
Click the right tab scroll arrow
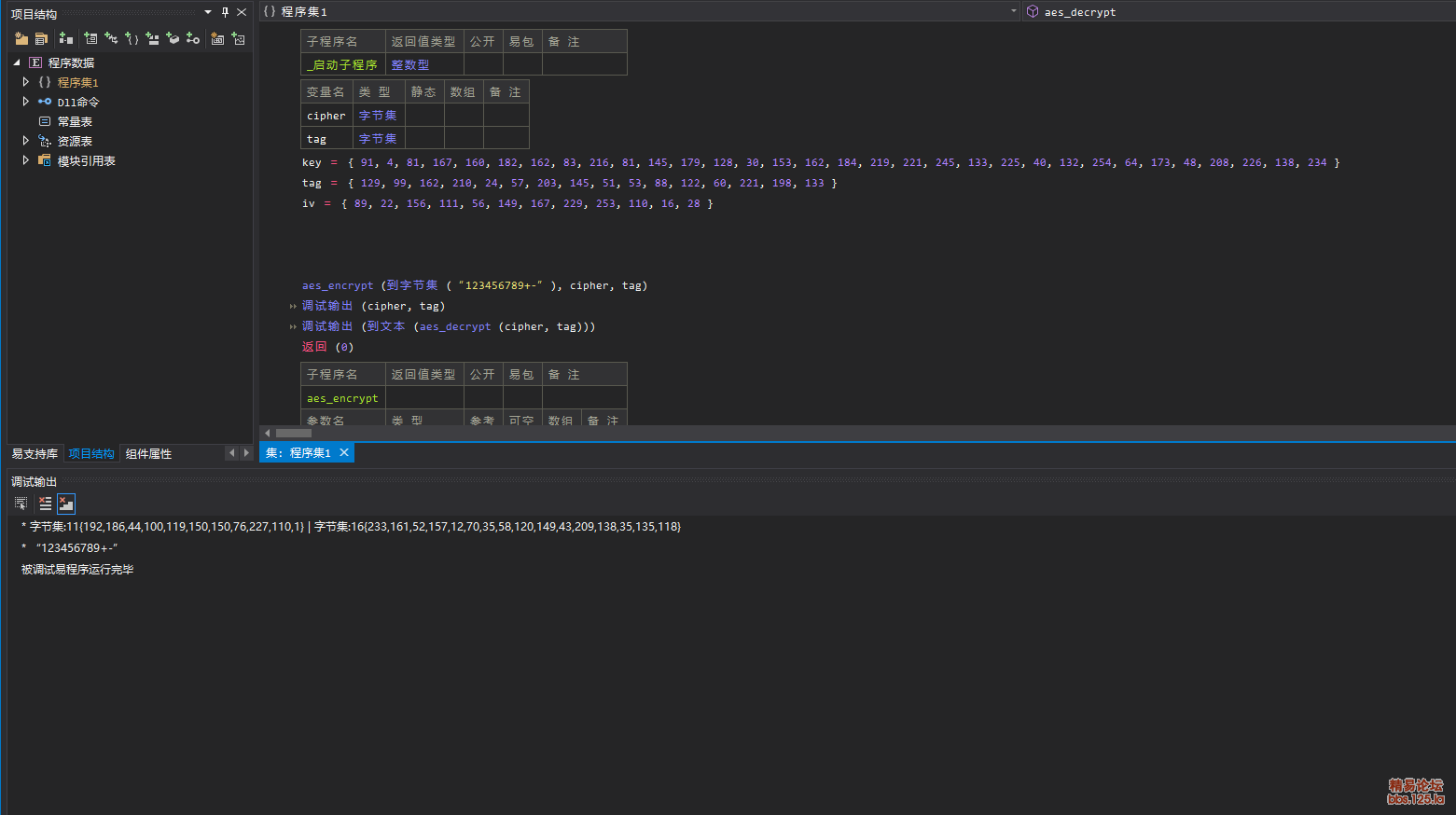pyautogui.click(x=246, y=453)
